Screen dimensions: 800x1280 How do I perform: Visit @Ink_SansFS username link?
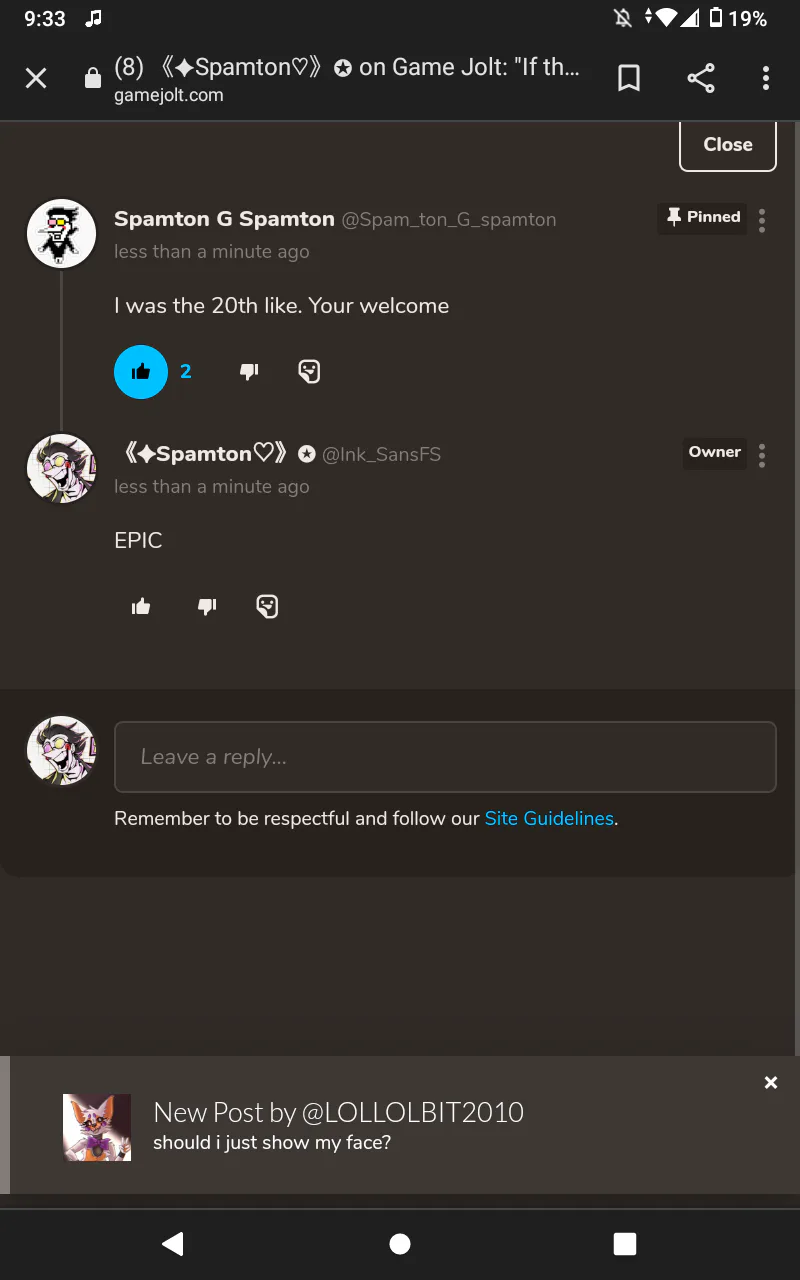click(381, 454)
